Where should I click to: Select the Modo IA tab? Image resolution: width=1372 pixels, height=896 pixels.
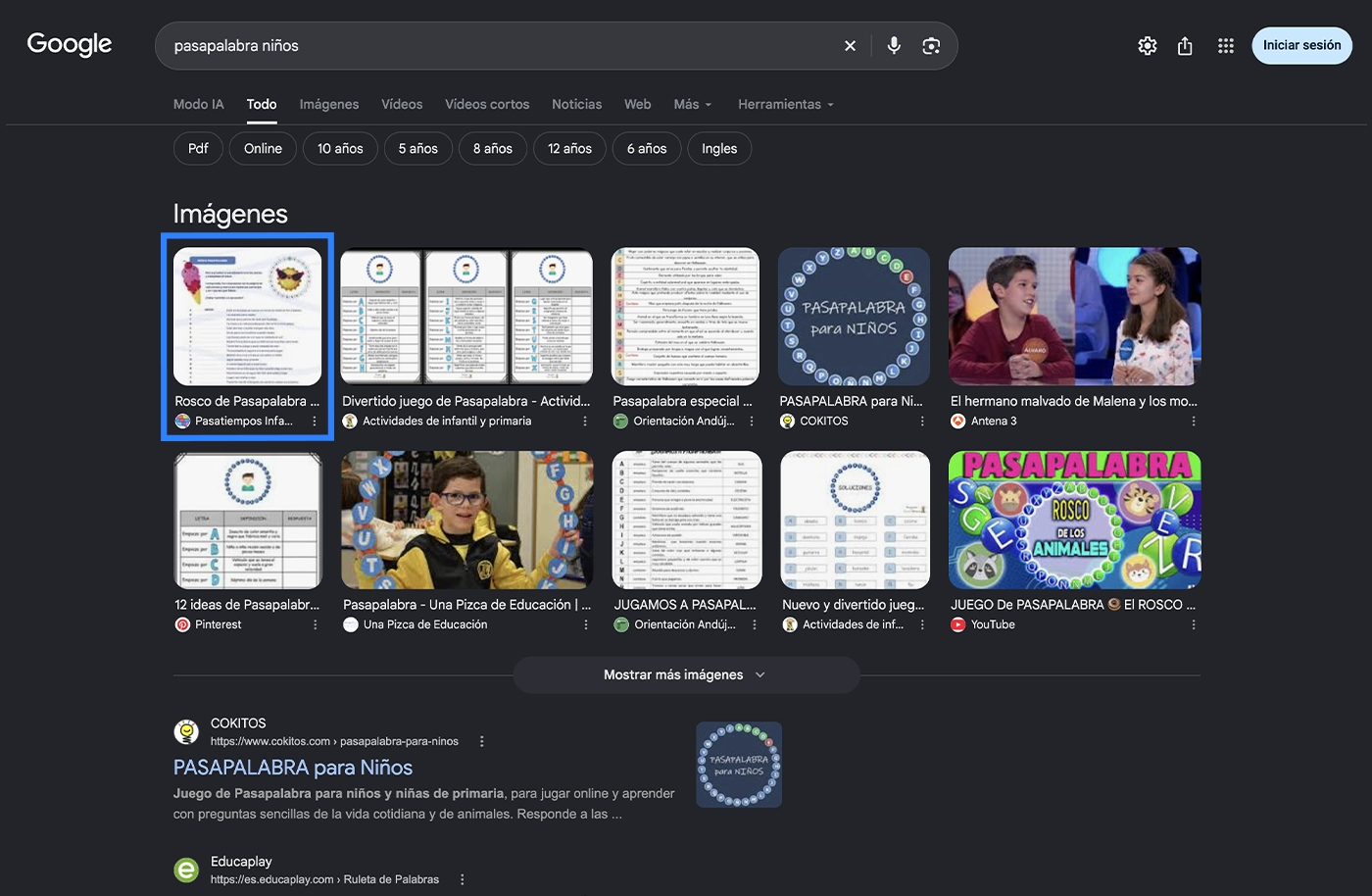[199, 104]
